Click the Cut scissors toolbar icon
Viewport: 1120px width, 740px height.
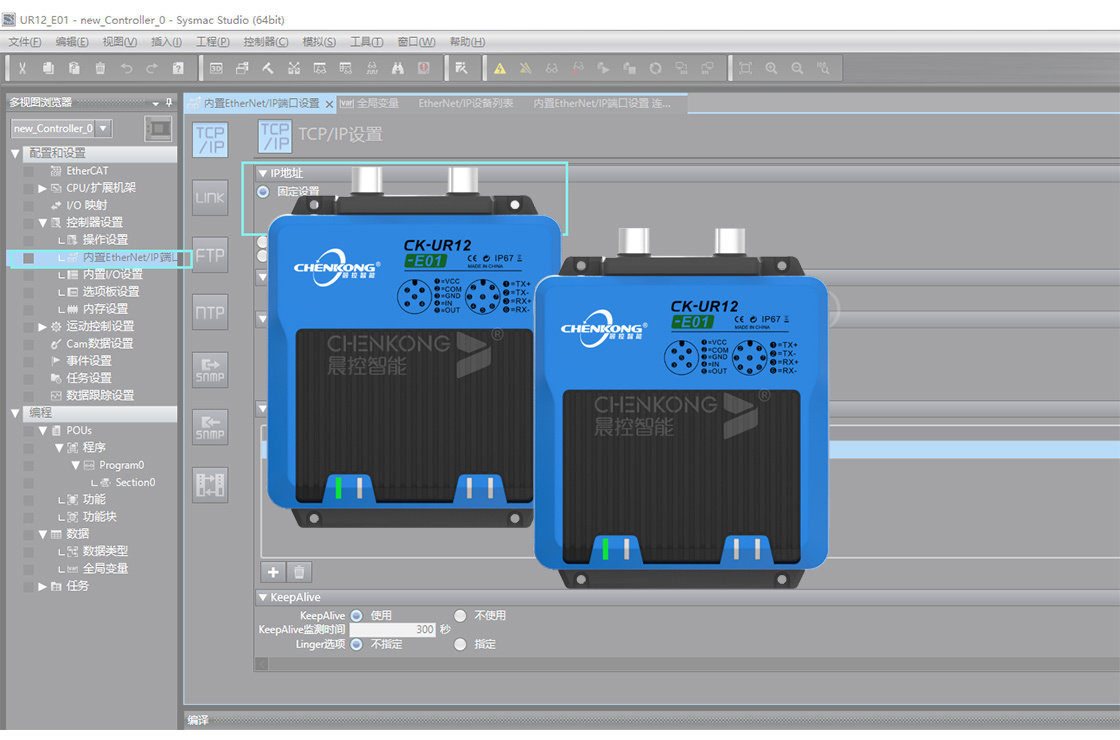click(22, 69)
